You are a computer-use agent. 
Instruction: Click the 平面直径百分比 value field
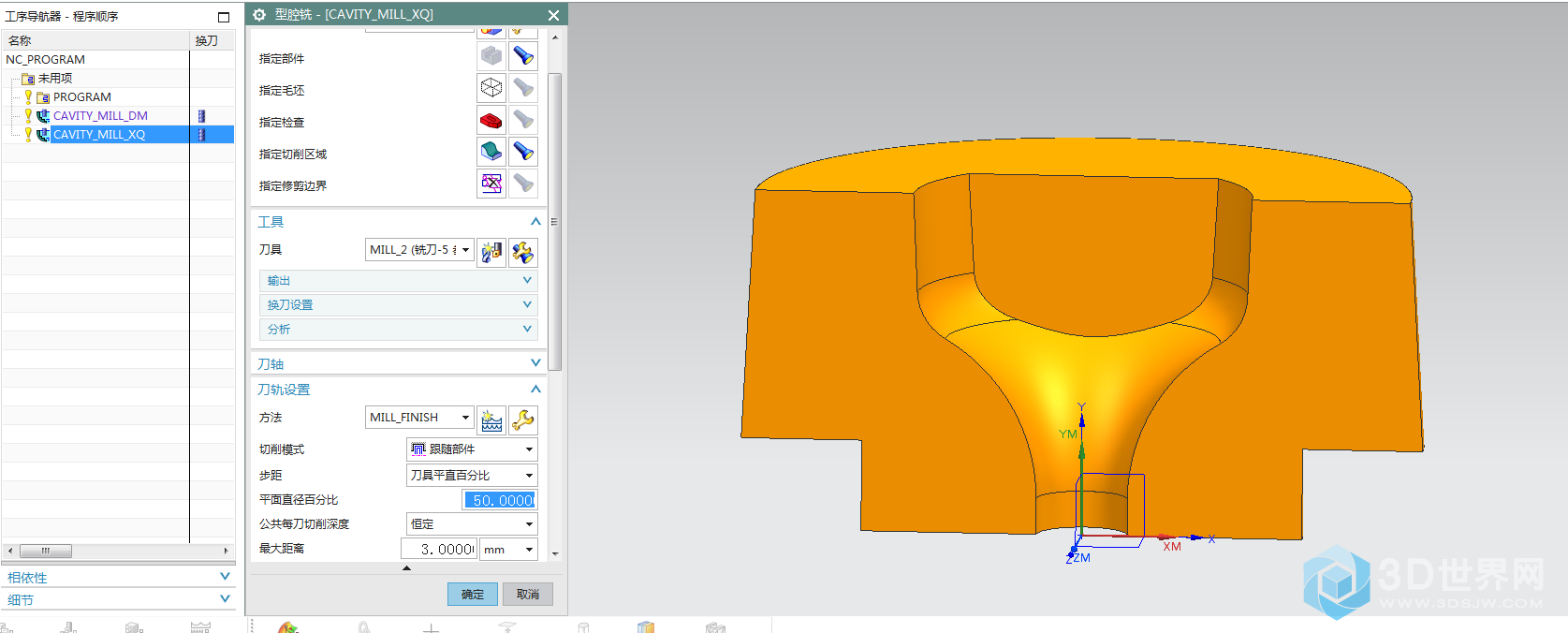(500, 500)
